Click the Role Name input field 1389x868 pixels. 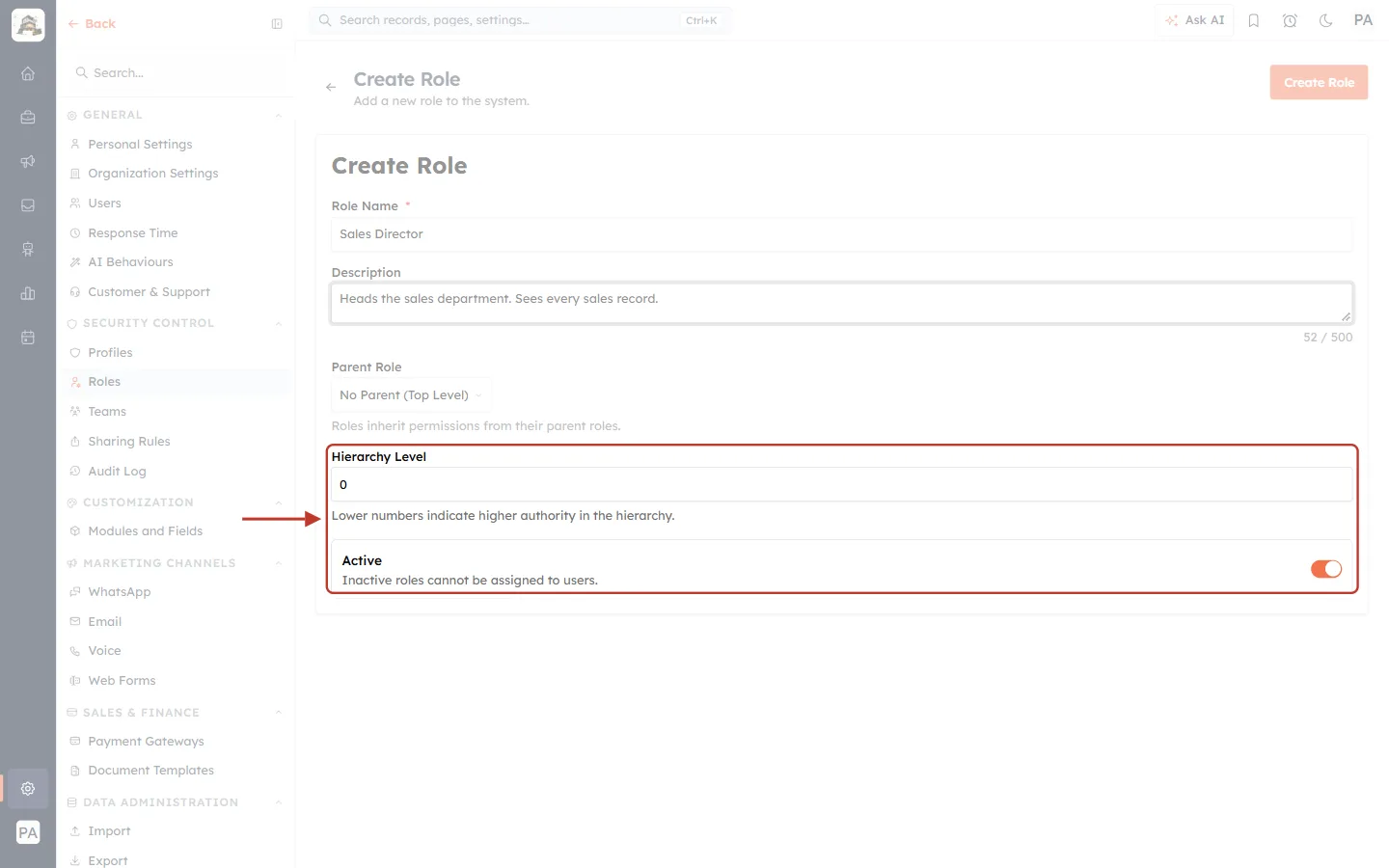point(842,234)
